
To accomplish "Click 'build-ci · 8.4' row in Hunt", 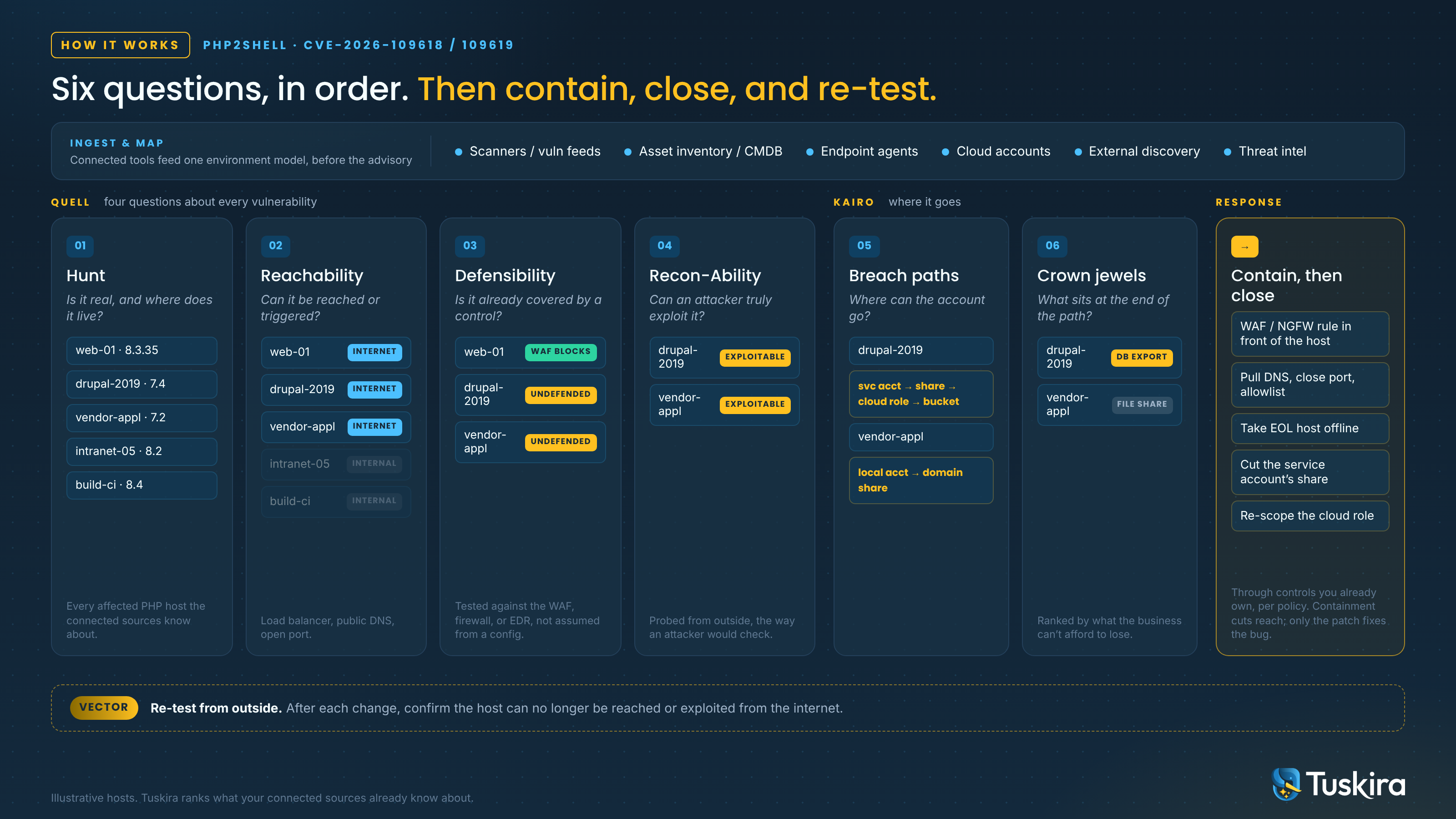I will (x=142, y=485).
